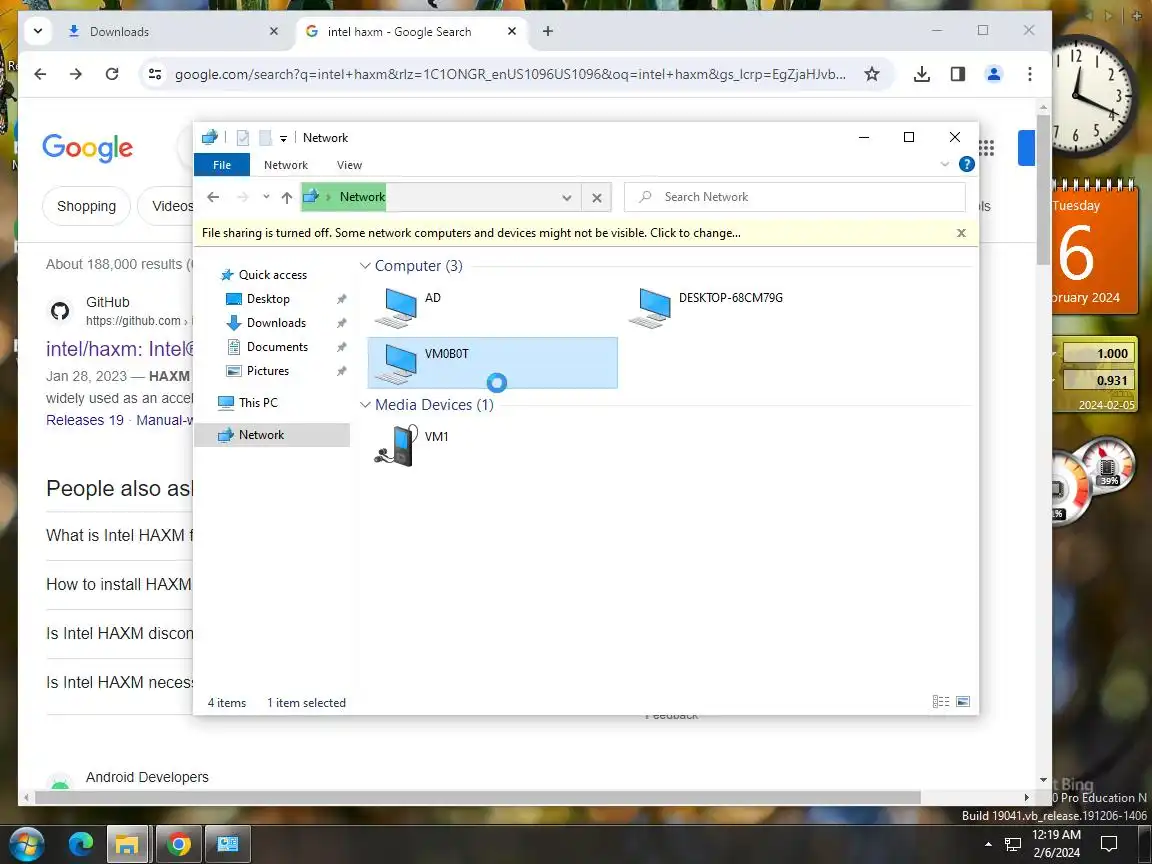Open the intel/haxm GitHub result link
The height and width of the screenshot is (864, 1152).
click(120, 349)
